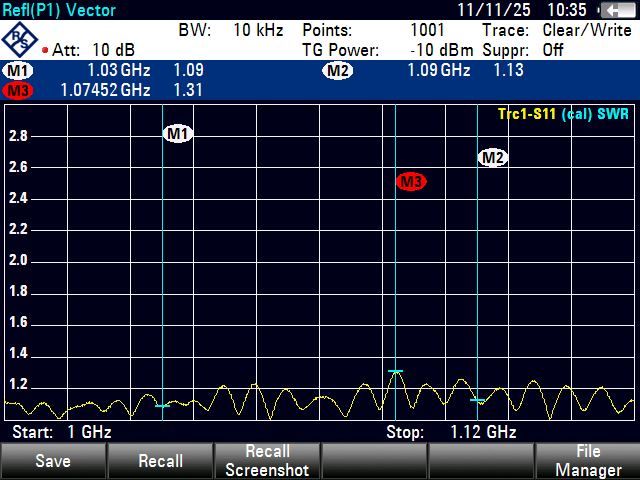Click the M3 SWR value 1.31
This screenshot has height=480, width=640.
(188, 90)
